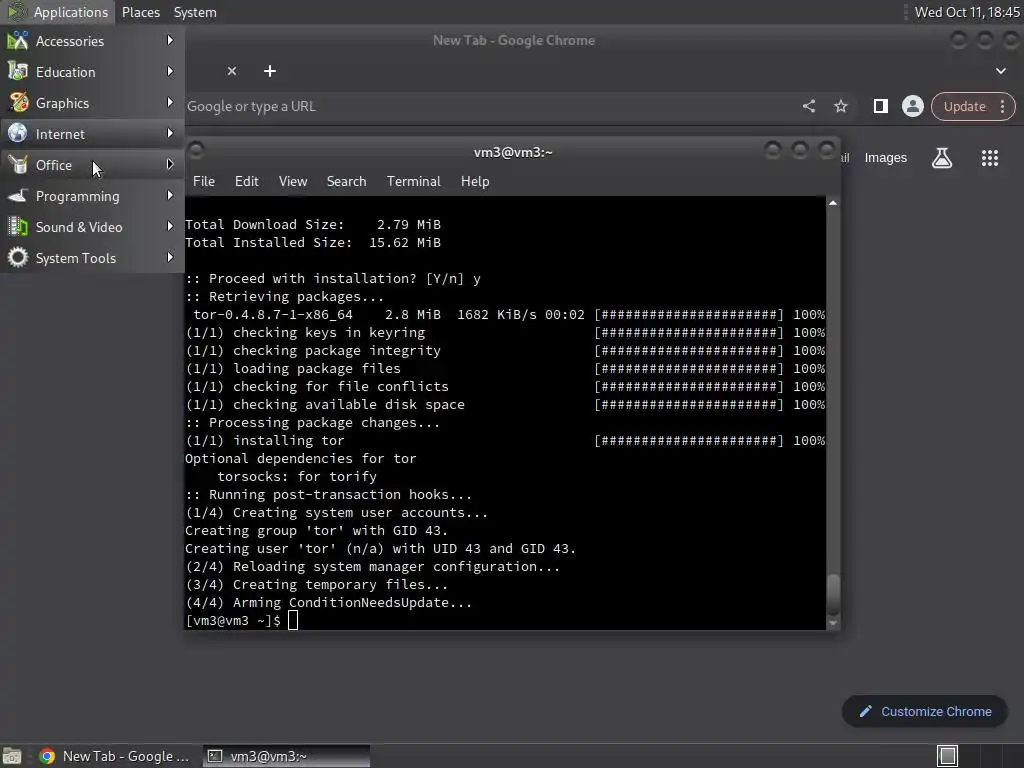Viewport: 1024px width, 768px height.
Task: Open Chrome tab search chevron
Action: tap(1000, 71)
